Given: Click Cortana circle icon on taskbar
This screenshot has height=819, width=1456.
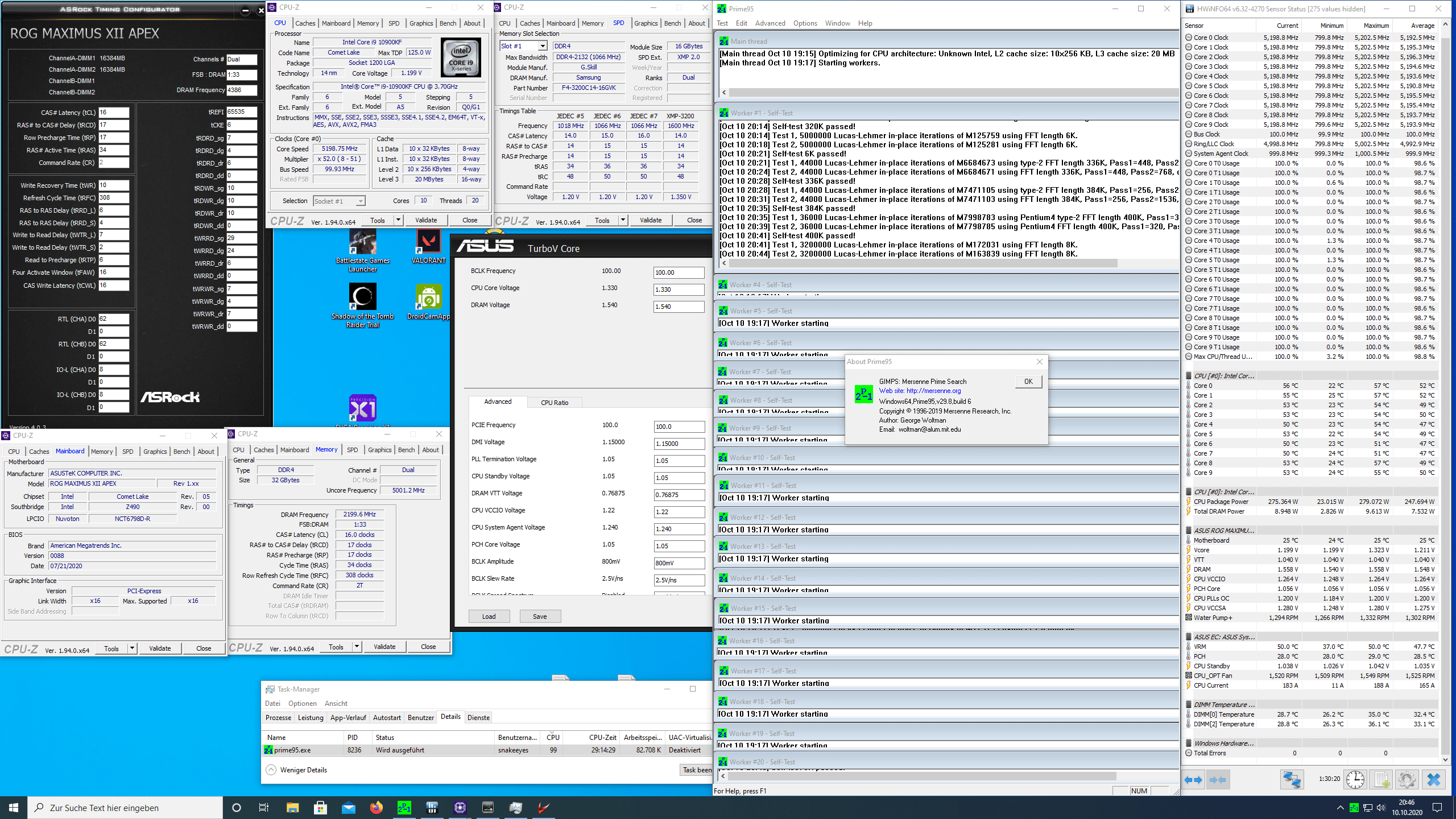Looking at the screenshot, I should [x=237, y=808].
